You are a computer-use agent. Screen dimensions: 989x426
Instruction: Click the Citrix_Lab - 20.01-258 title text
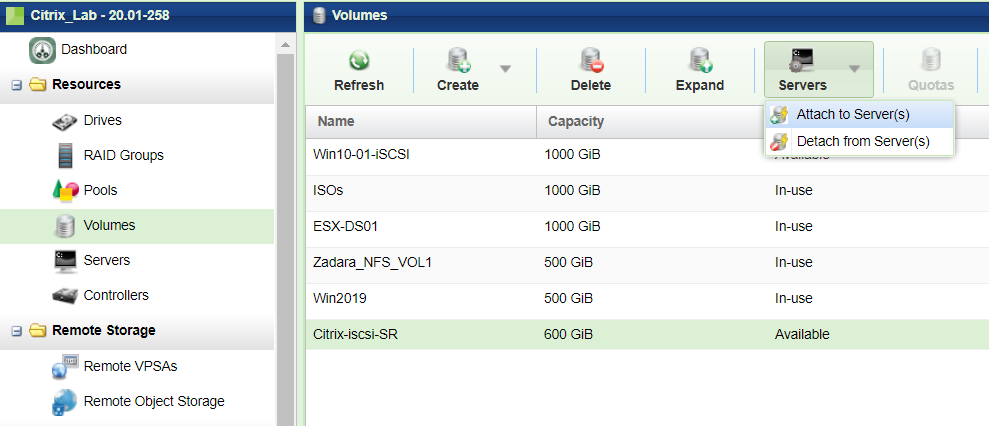click(x=100, y=15)
